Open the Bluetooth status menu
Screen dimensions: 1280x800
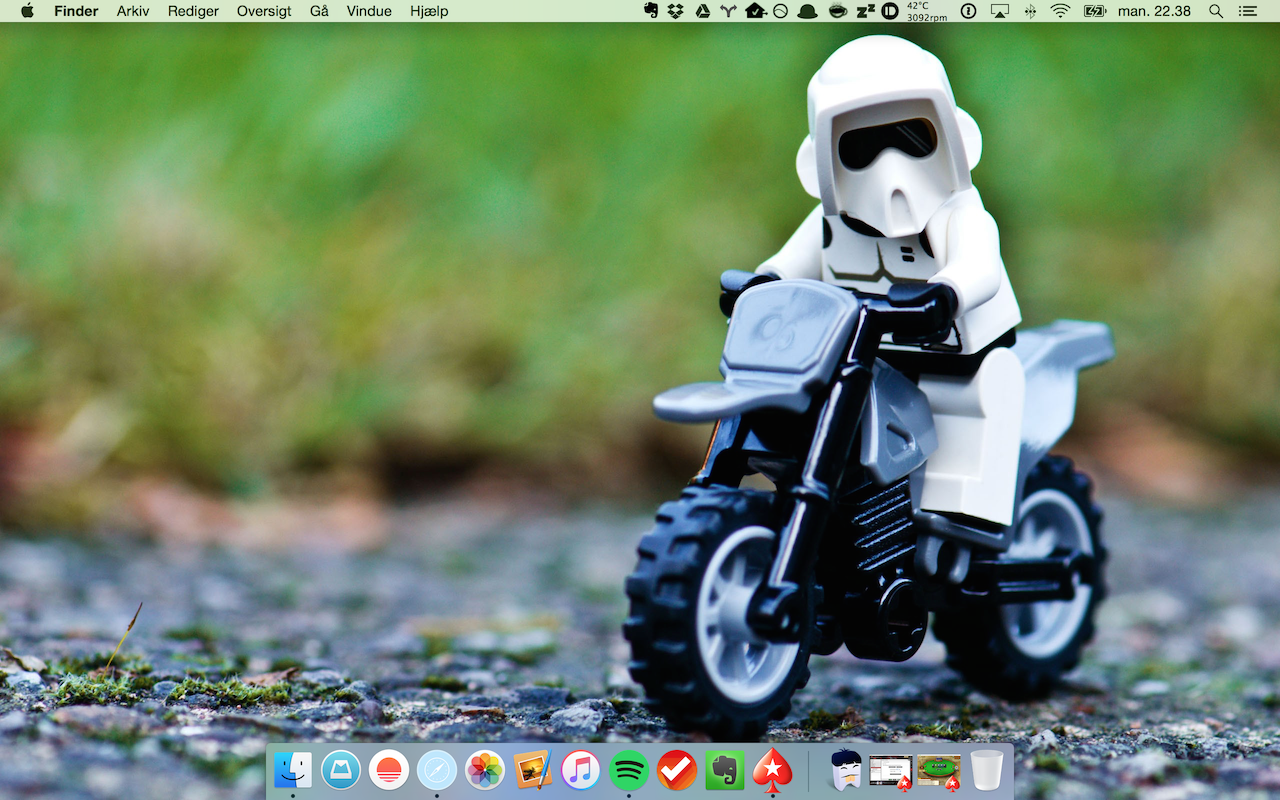click(x=1031, y=11)
